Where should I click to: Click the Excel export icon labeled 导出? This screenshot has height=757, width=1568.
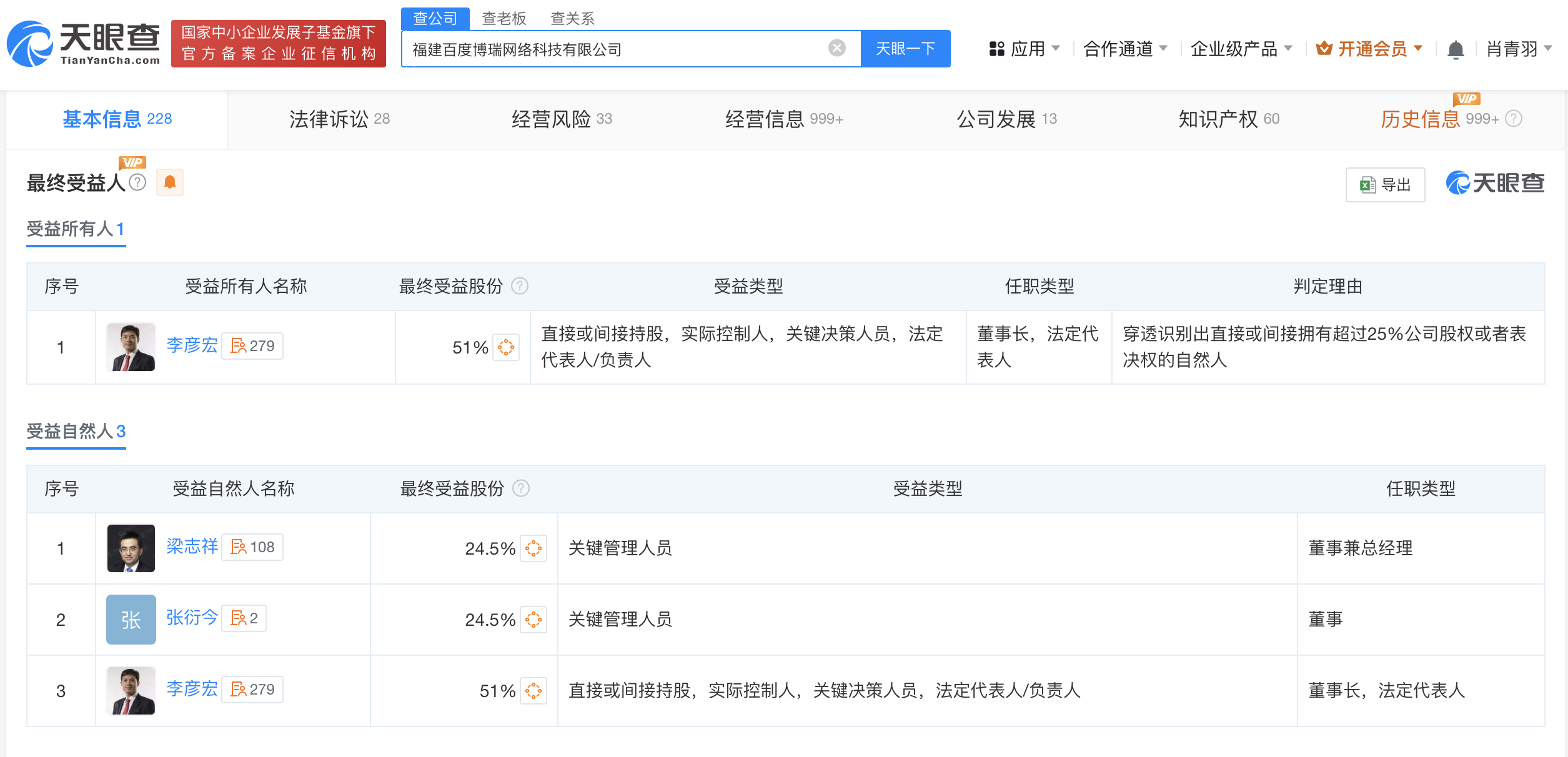1385,184
